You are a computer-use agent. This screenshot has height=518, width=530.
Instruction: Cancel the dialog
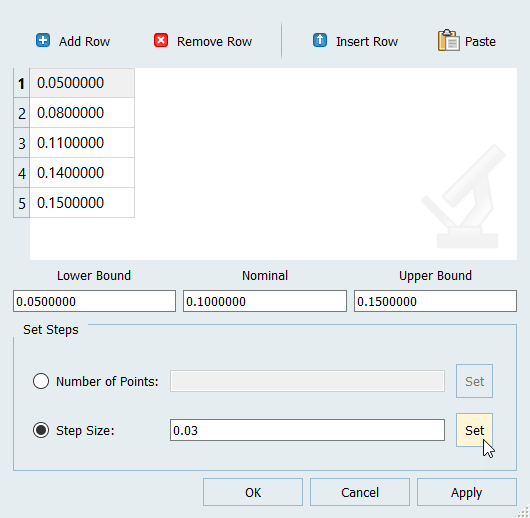click(x=360, y=492)
